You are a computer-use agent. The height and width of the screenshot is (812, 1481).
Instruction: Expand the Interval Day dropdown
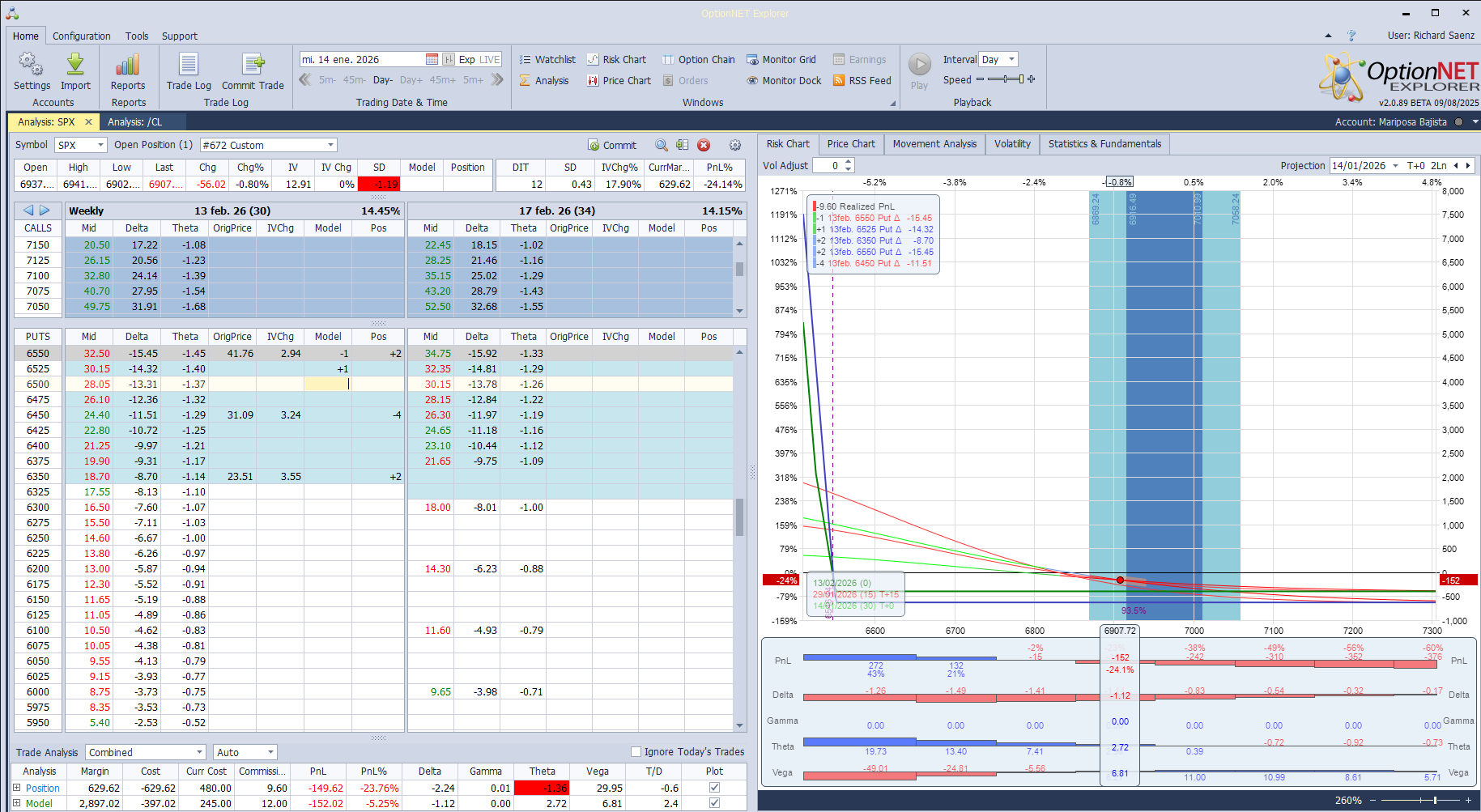pos(1011,59)
